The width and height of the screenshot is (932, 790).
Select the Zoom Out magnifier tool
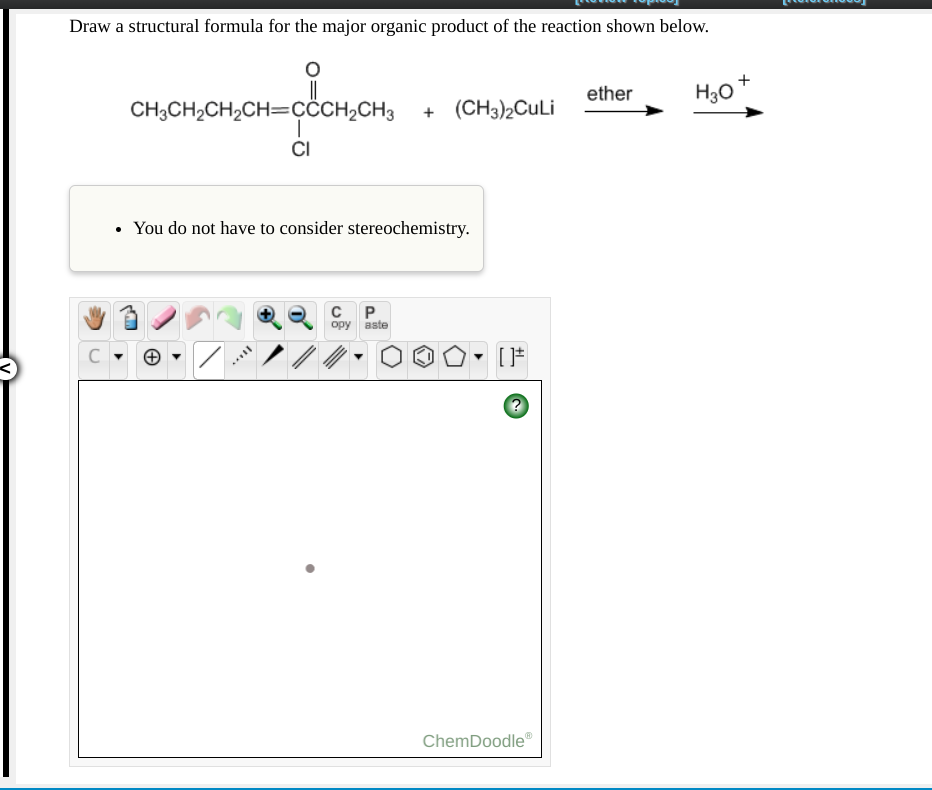pos(300,319)
